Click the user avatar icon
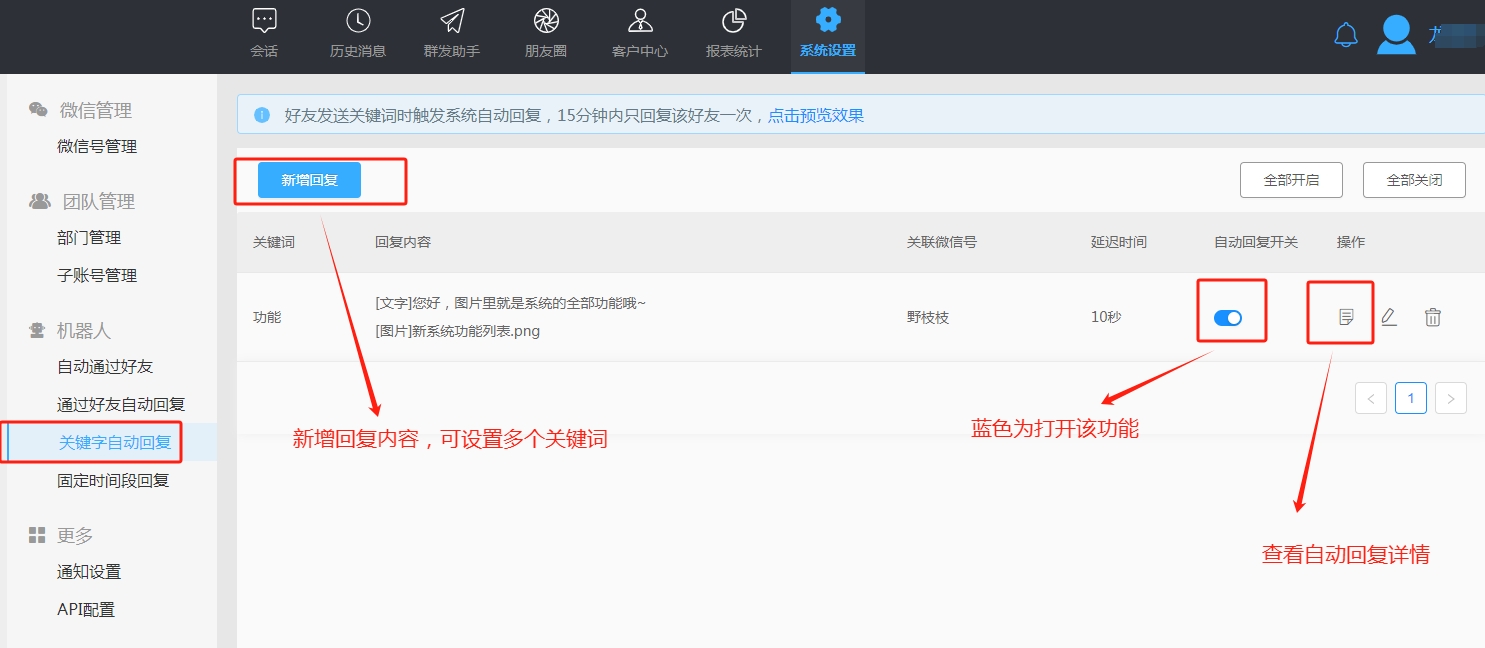1485x648 pixels. [1396, 35]
